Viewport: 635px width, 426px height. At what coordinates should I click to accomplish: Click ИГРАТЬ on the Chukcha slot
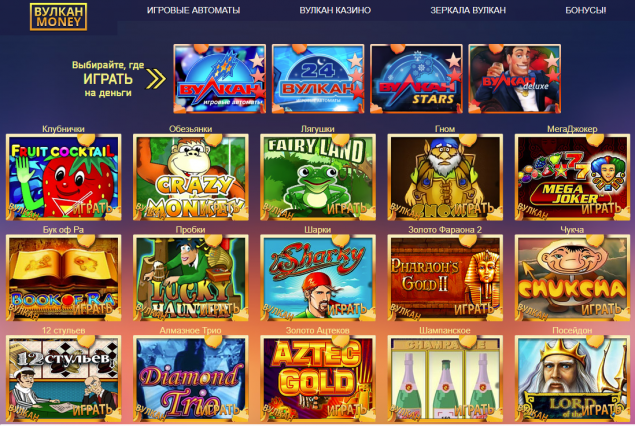(601, 309)
